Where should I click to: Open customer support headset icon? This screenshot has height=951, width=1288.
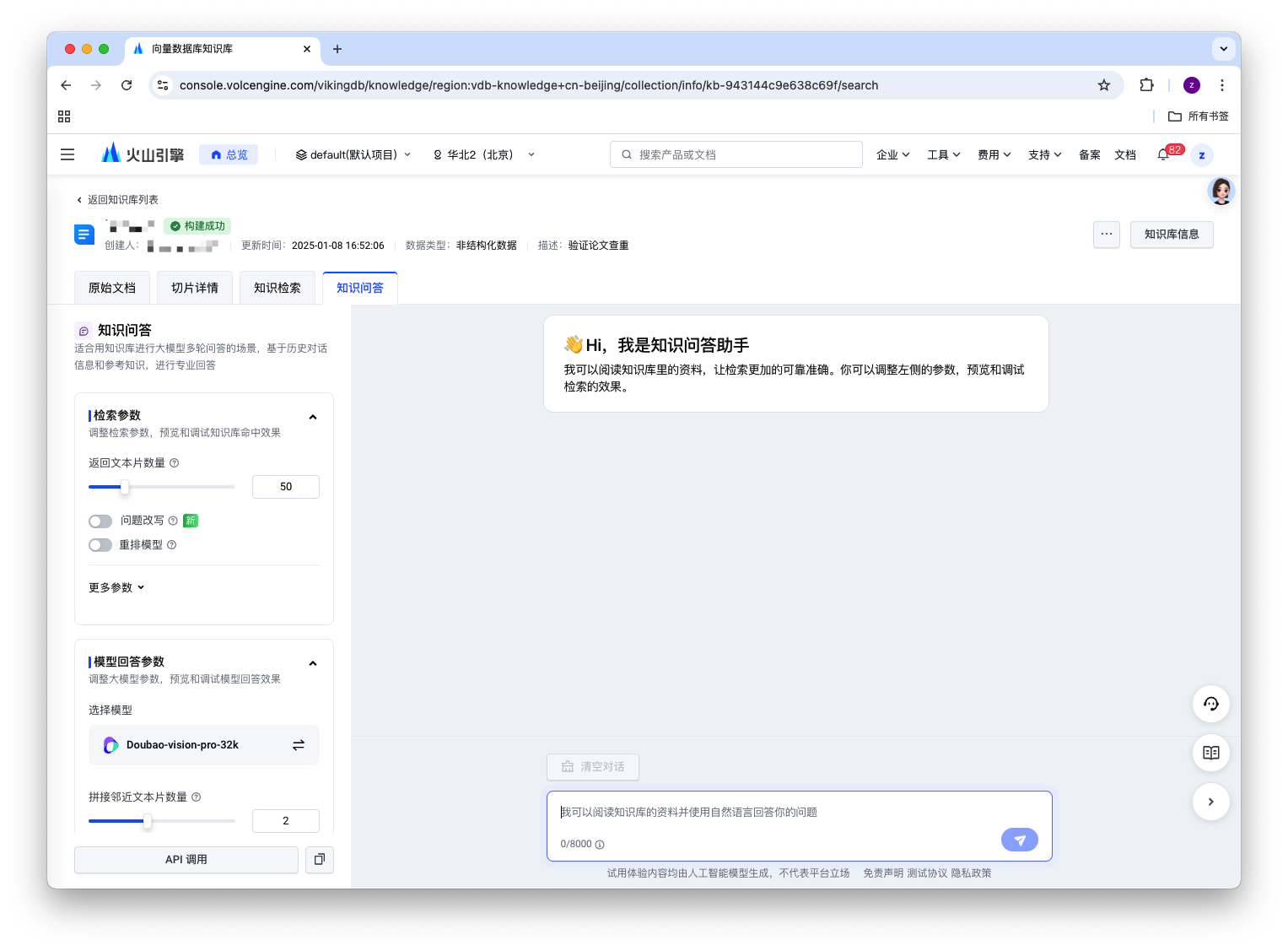pos(1210,704)
